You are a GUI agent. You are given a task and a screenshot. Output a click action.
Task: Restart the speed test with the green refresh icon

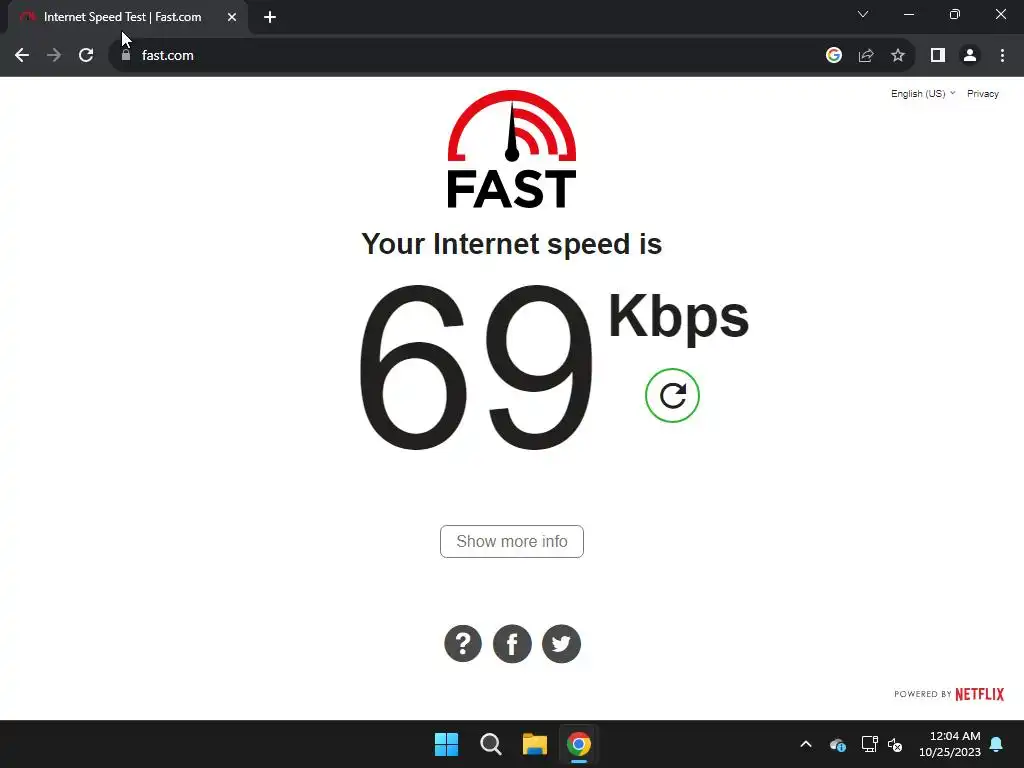pyautogui.click(x=672, y=396)
